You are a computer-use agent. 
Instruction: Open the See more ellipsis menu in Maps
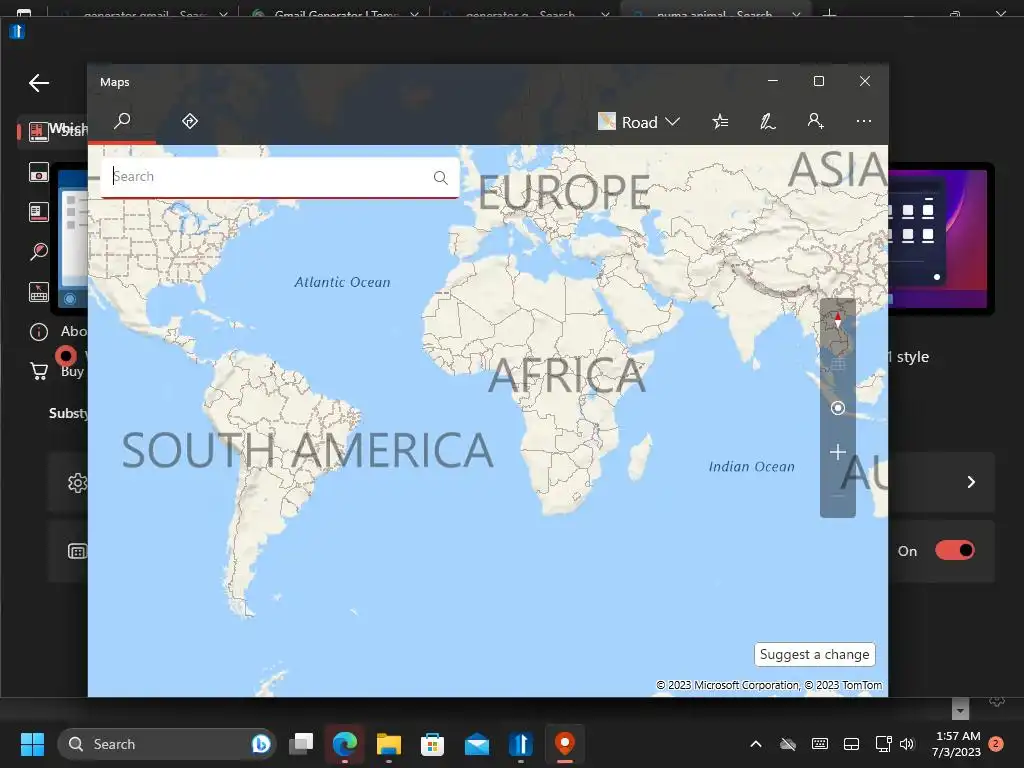863,121
